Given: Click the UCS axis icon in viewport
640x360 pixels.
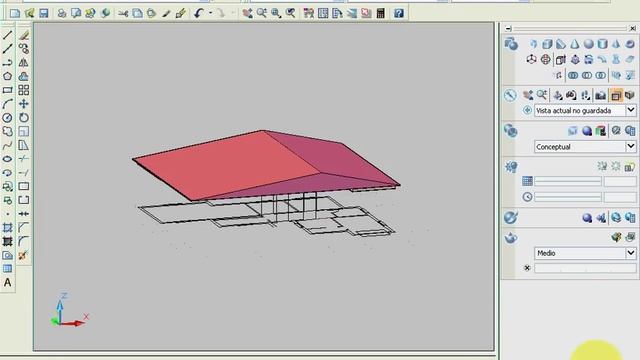Looking at the screenshot, I should click(x=69, y=309).
